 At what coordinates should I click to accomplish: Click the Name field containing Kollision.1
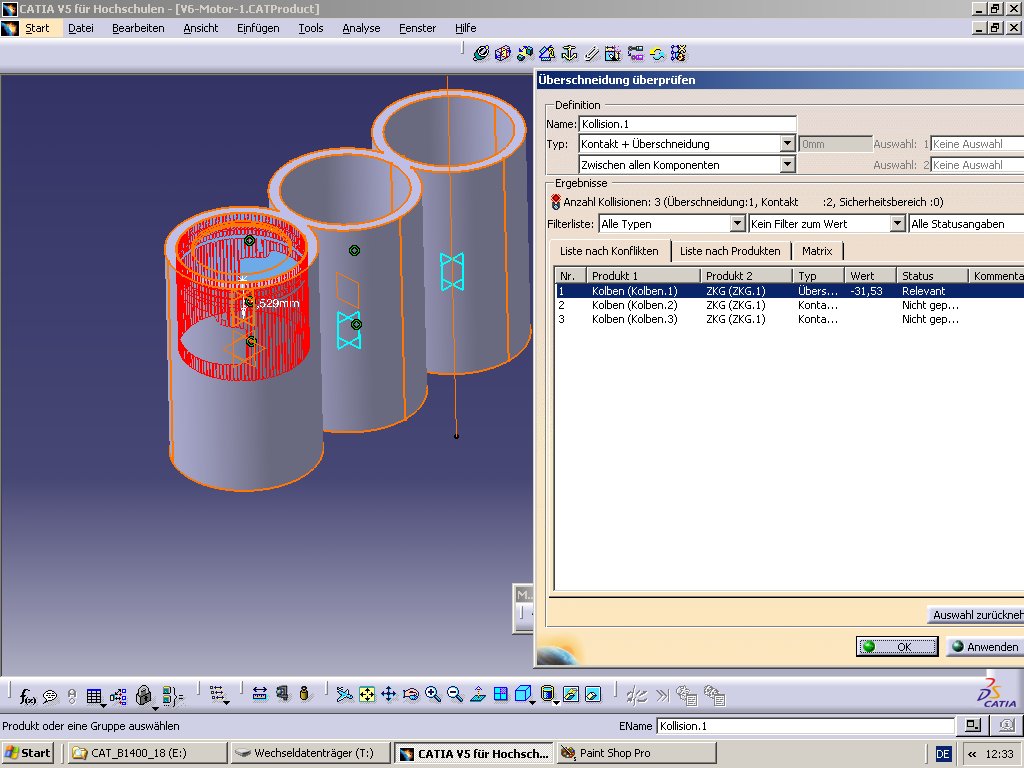pos(688,124)
